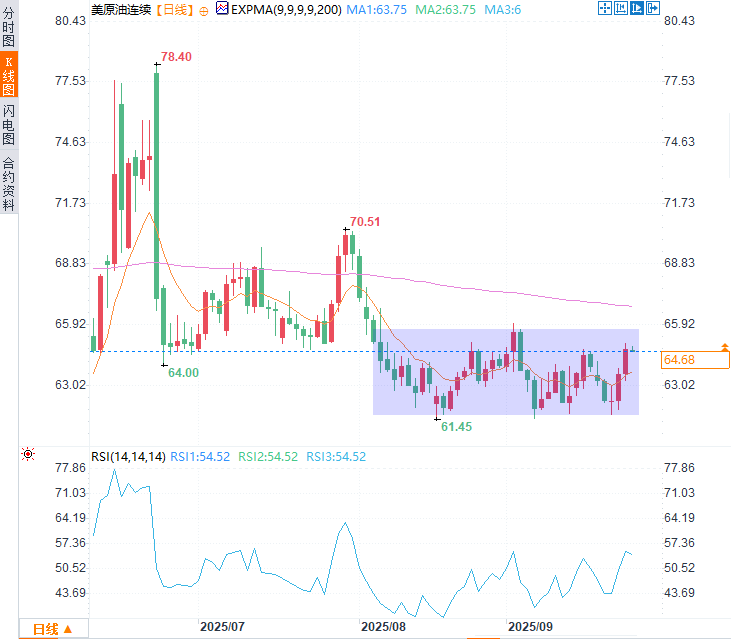Click the 64.00 low price label
Image resolution: width=731 pixels, height=639 pixels.
183,373
